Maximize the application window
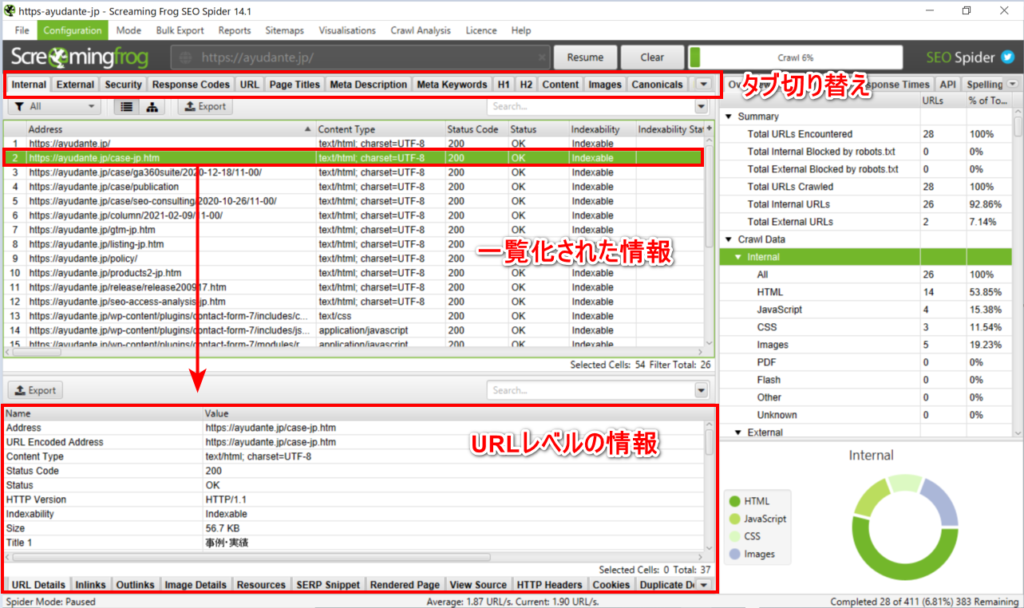The height and width of the screenshot is (608, 1024). pyautogui.click(x=967, y=10)
